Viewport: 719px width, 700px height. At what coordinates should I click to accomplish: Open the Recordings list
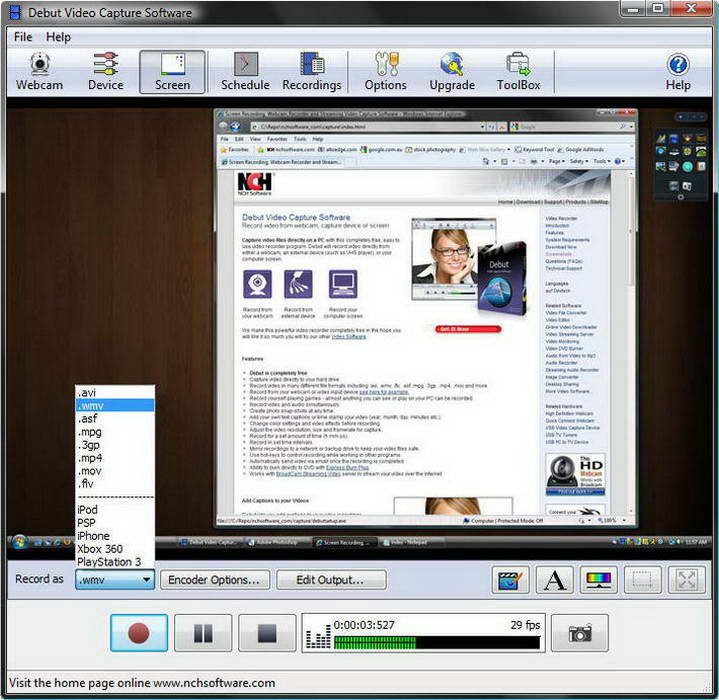(x=311, y=73)
